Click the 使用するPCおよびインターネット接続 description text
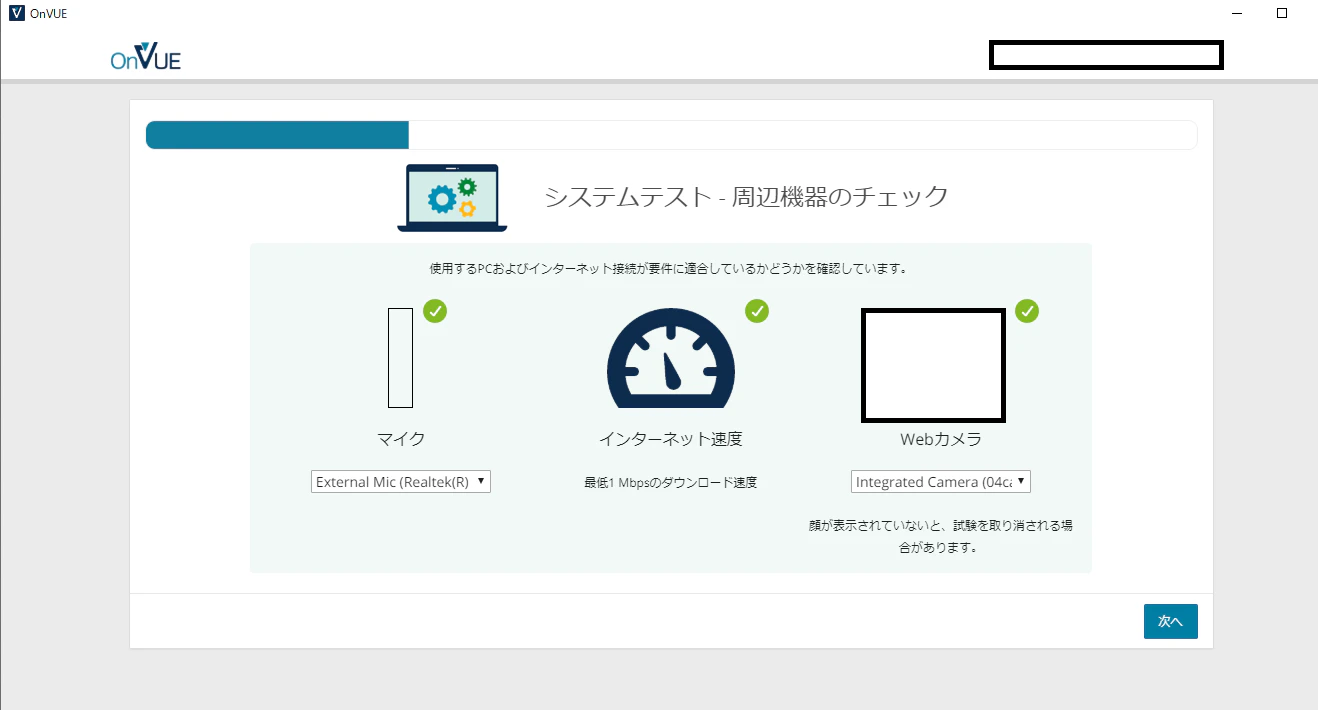The image size is (1318, 710). tap(668, 269)
